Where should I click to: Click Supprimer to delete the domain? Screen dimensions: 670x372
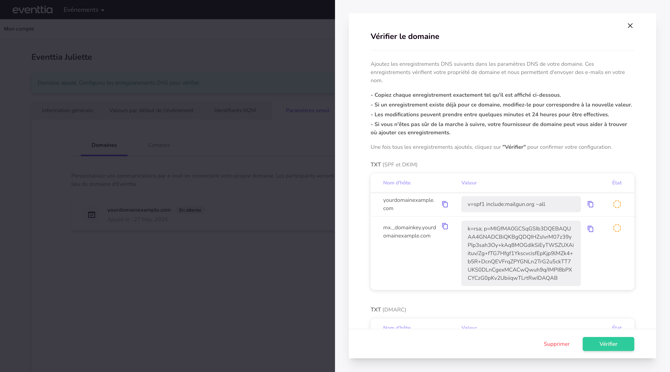pos(556,344)
